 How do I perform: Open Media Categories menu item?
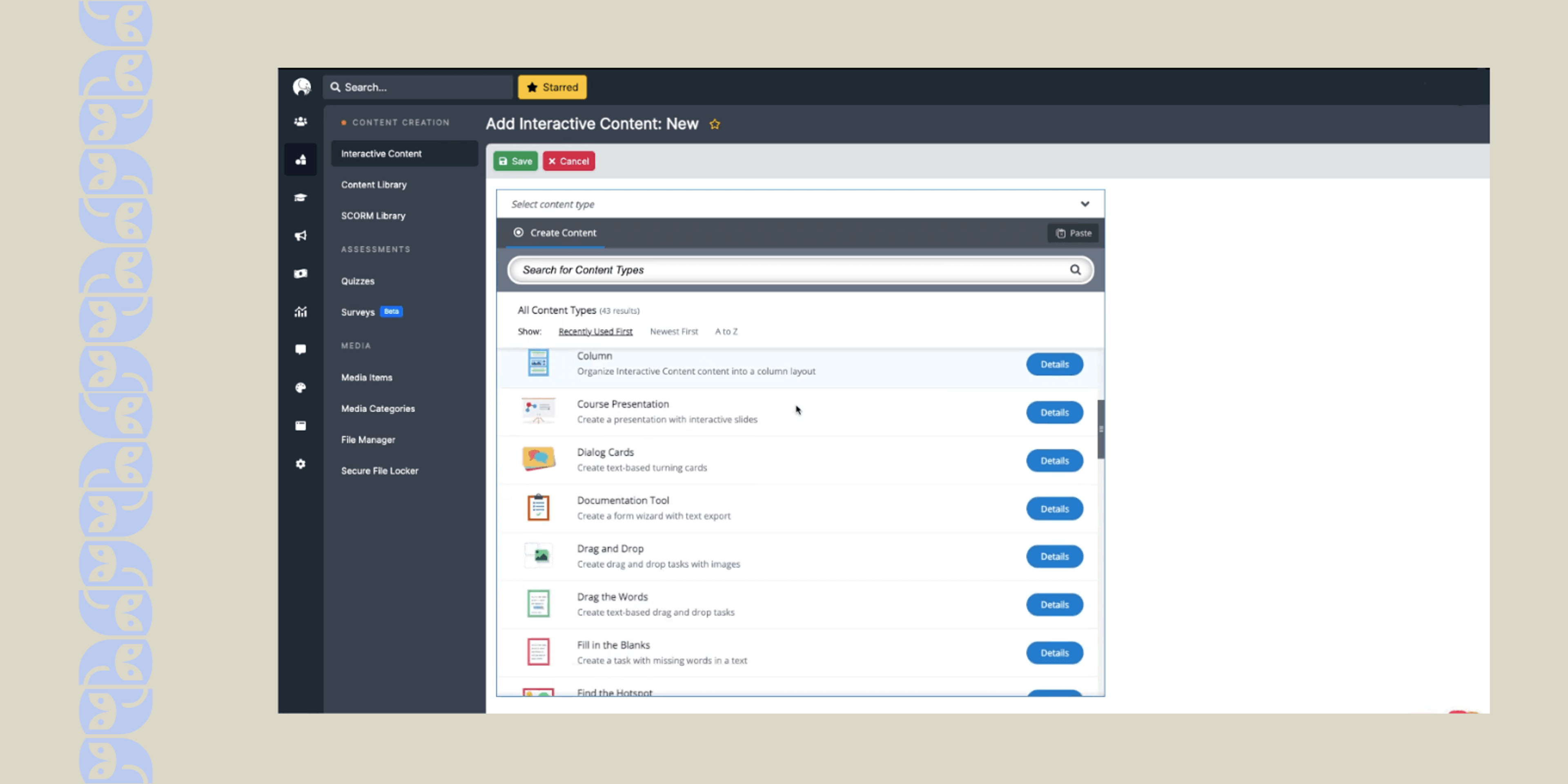(378, 408)
